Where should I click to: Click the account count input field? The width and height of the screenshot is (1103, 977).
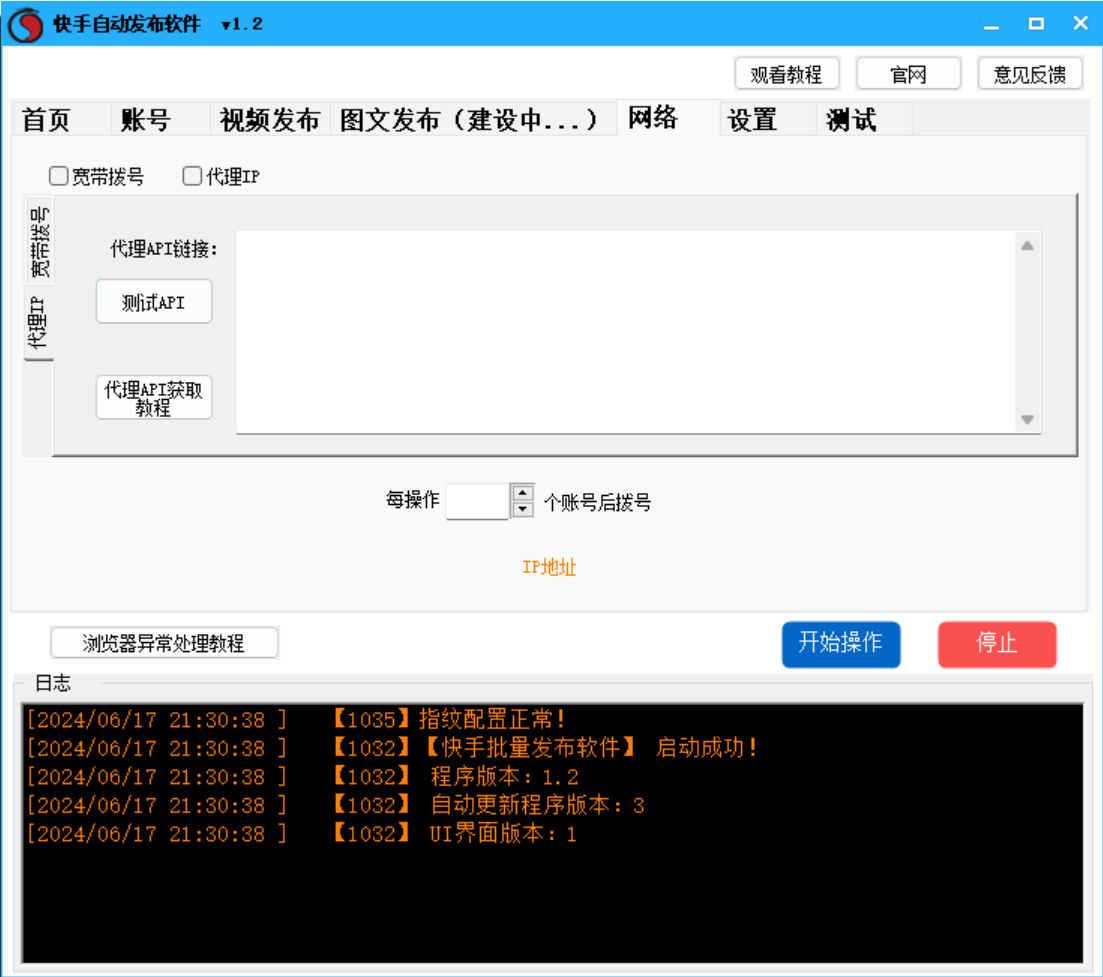point(478,502)
